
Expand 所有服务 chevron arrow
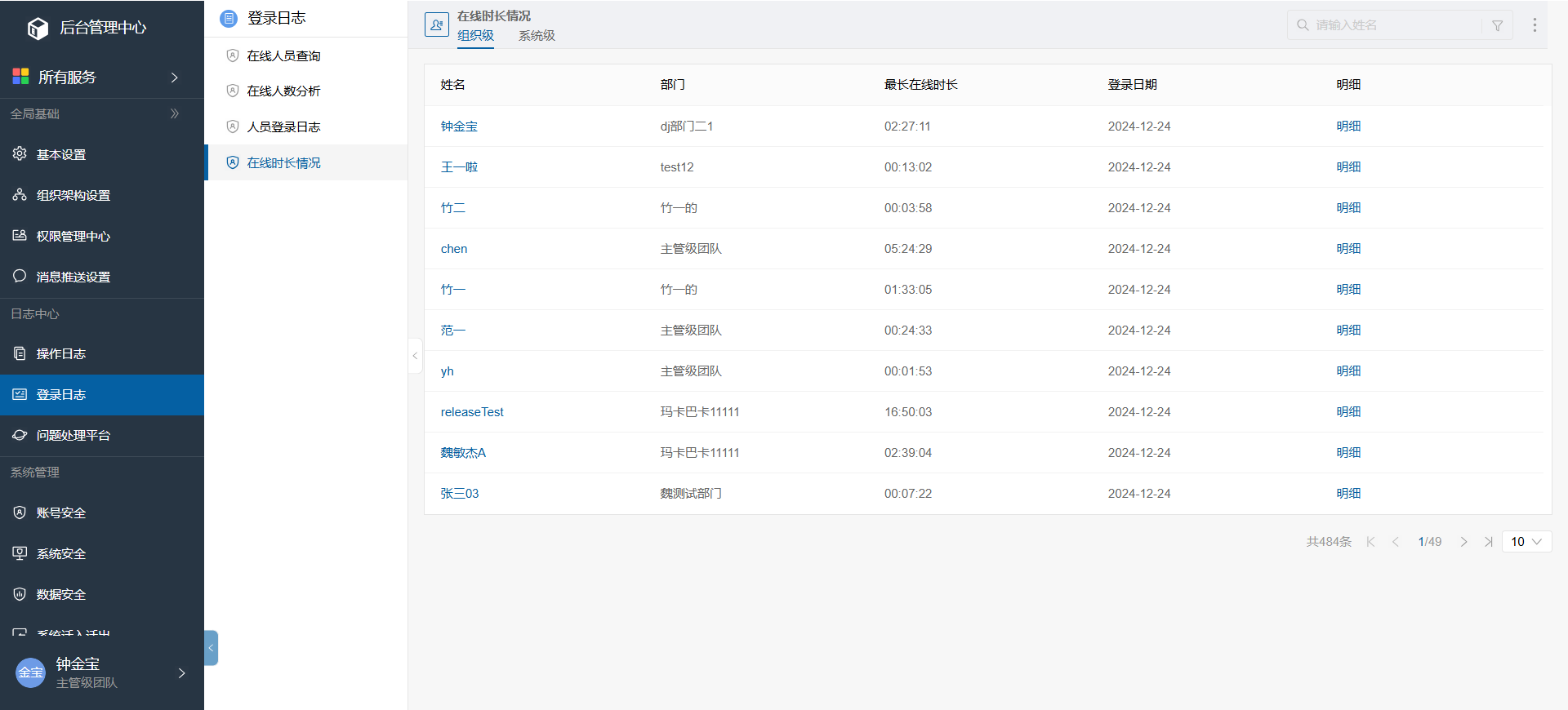[x=174, y=77]
